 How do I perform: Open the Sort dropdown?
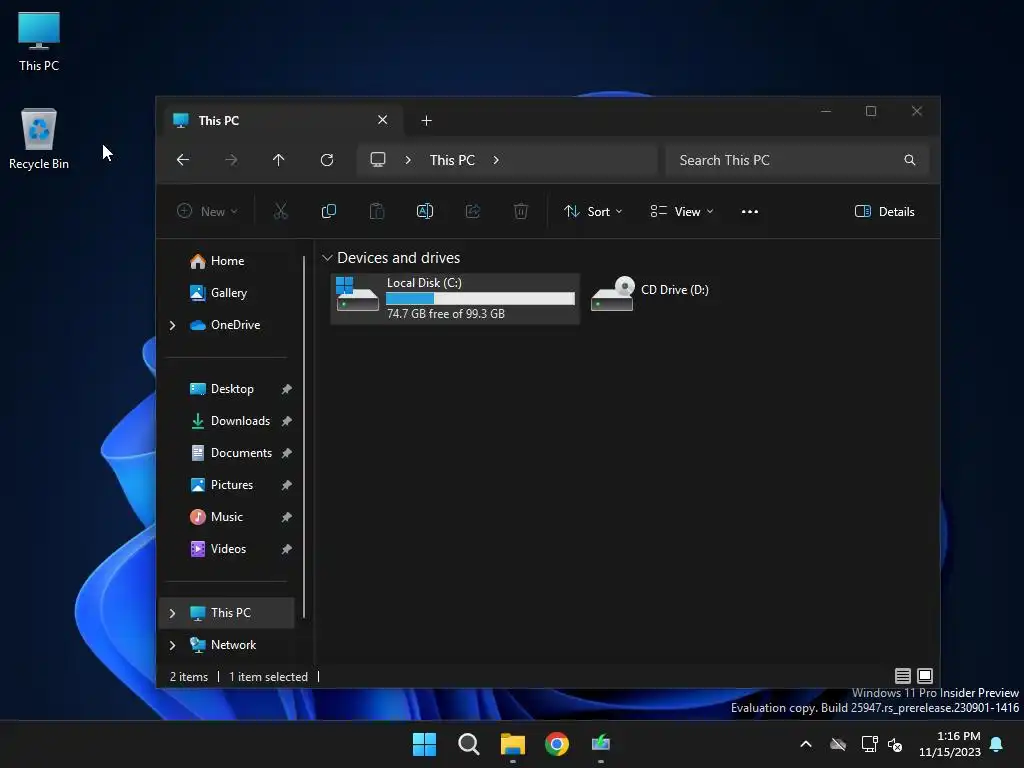[x=593, y=212]
